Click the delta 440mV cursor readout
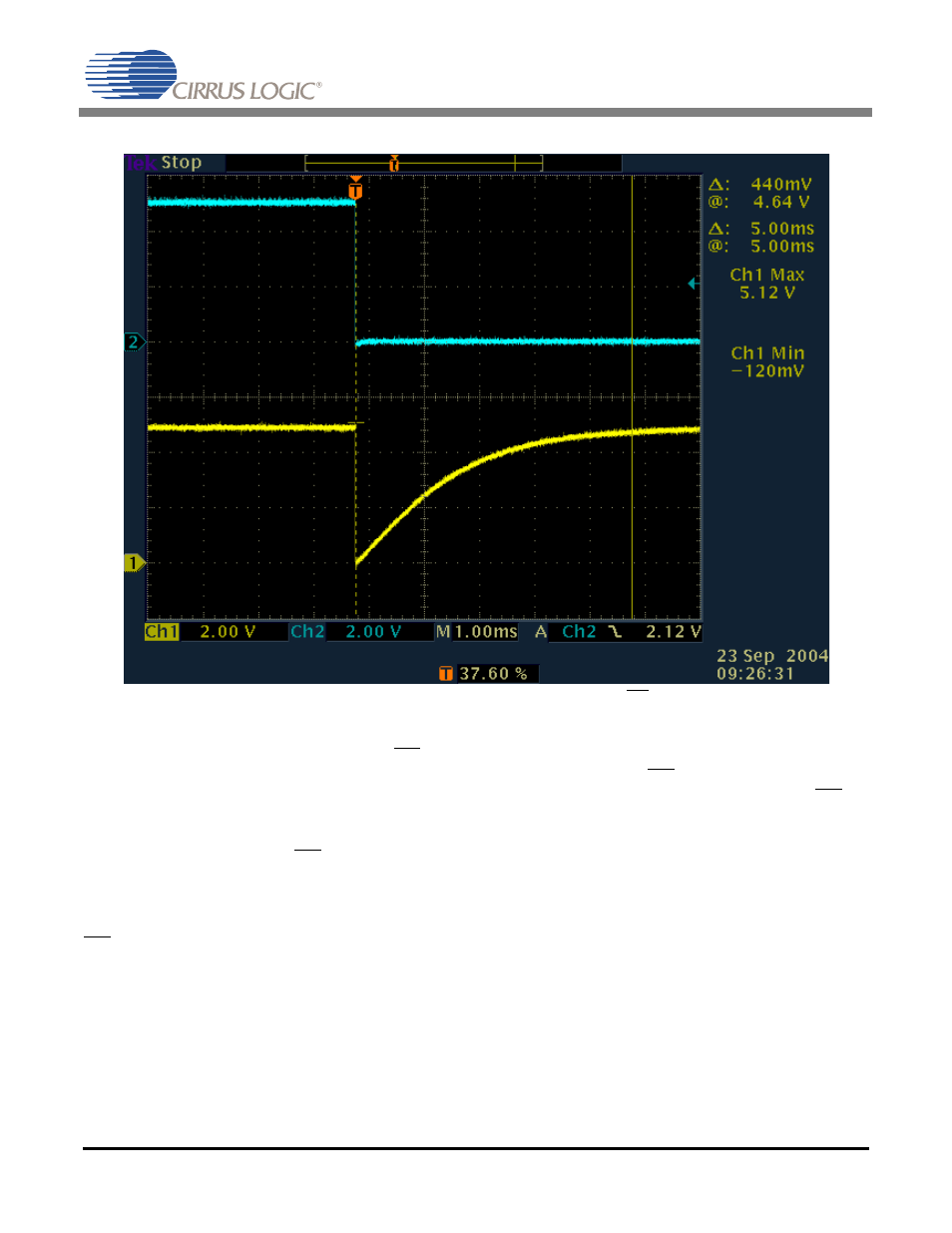The image size is (952, 1233). point(760,185)
